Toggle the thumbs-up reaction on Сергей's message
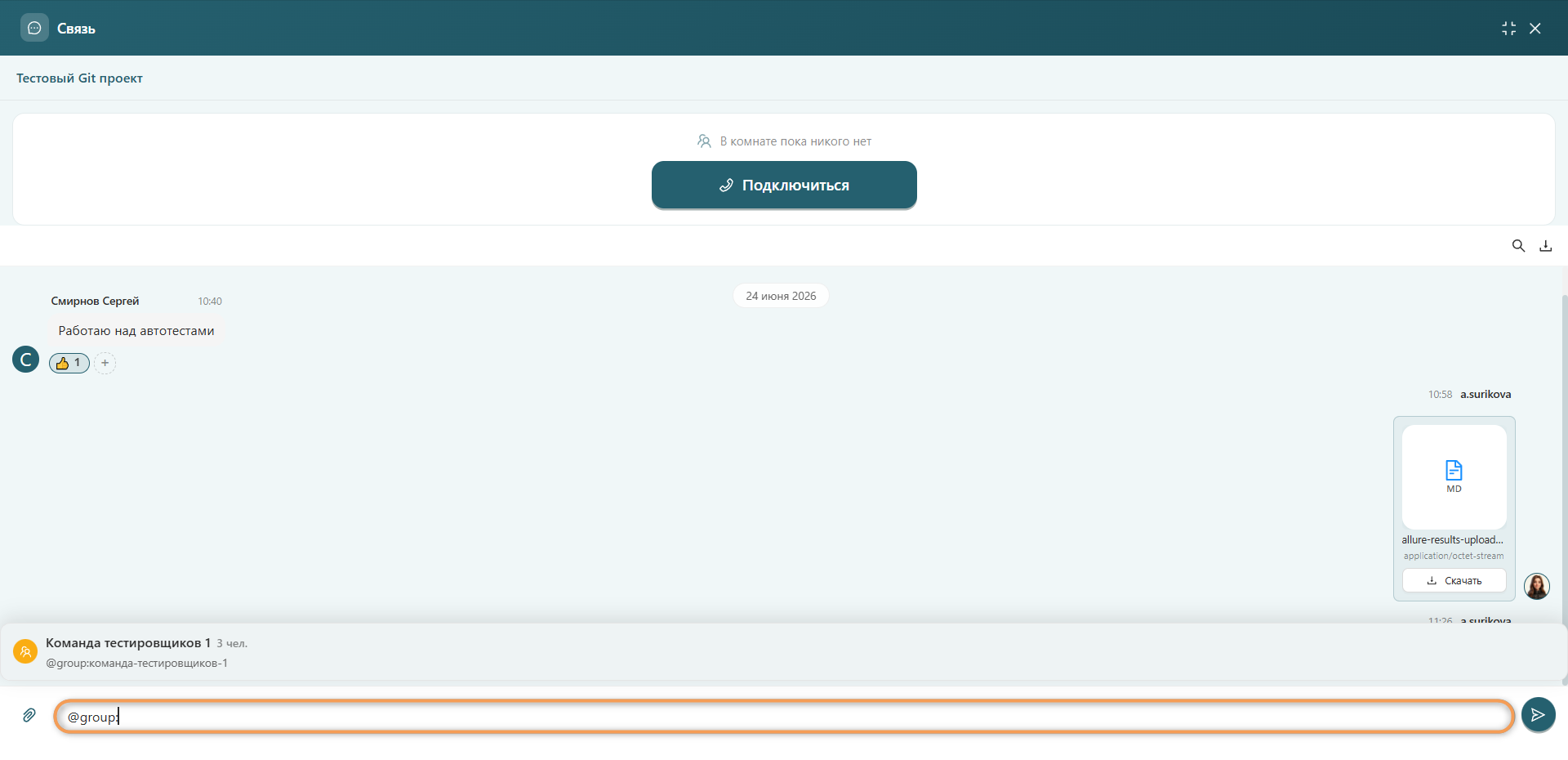The width and height of the screenshot is (1568, 760). point(69,363)
